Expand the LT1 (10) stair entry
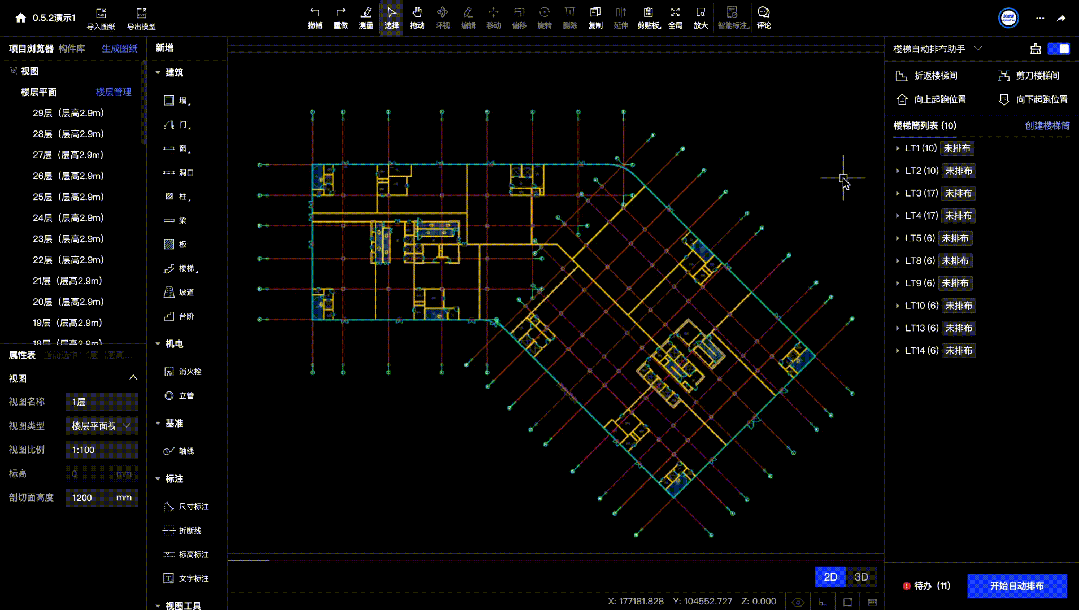This screenshot has width=1079, height=610. click(897, 149)
